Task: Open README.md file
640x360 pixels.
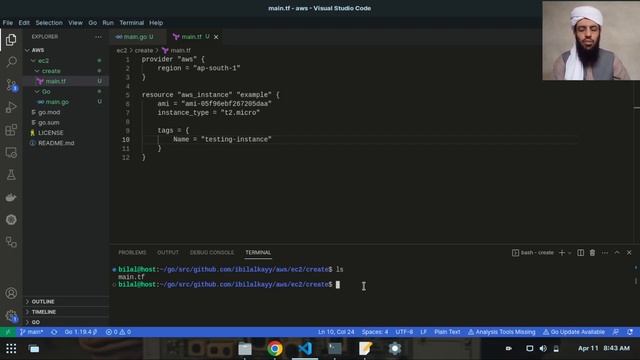Action: [65, 143]
